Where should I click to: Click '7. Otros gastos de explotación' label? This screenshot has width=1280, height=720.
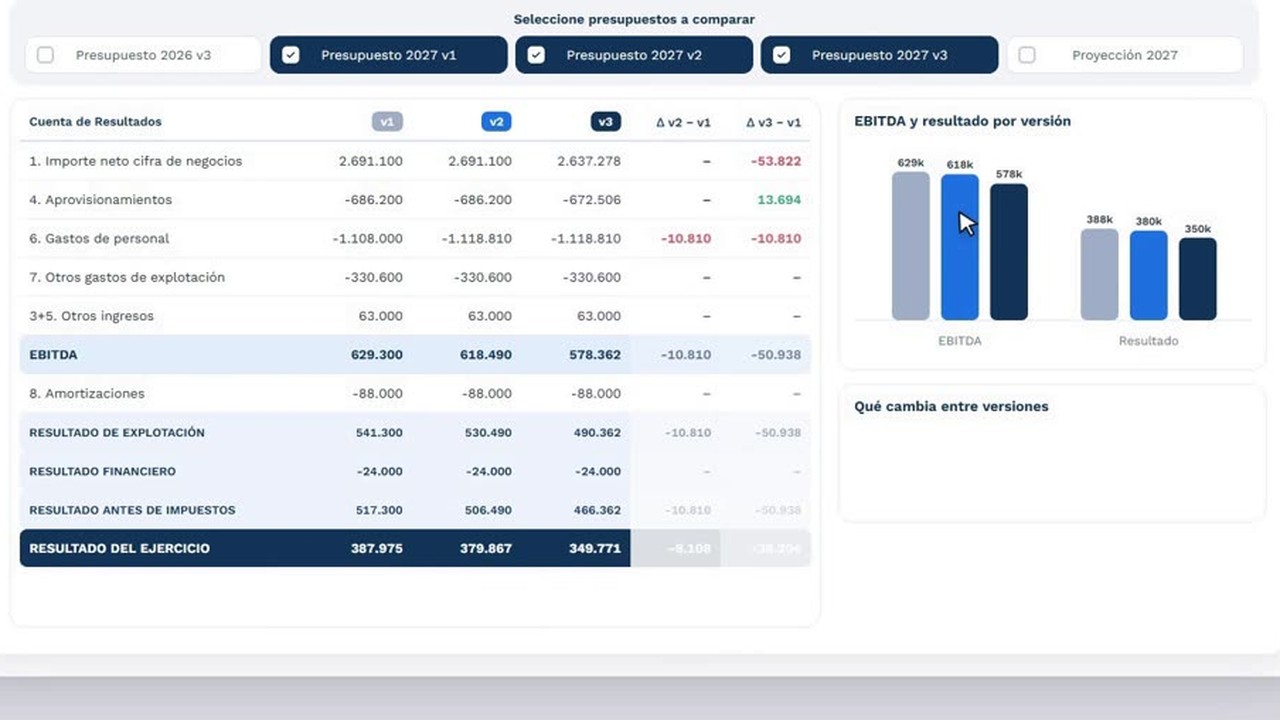[127, 278]
